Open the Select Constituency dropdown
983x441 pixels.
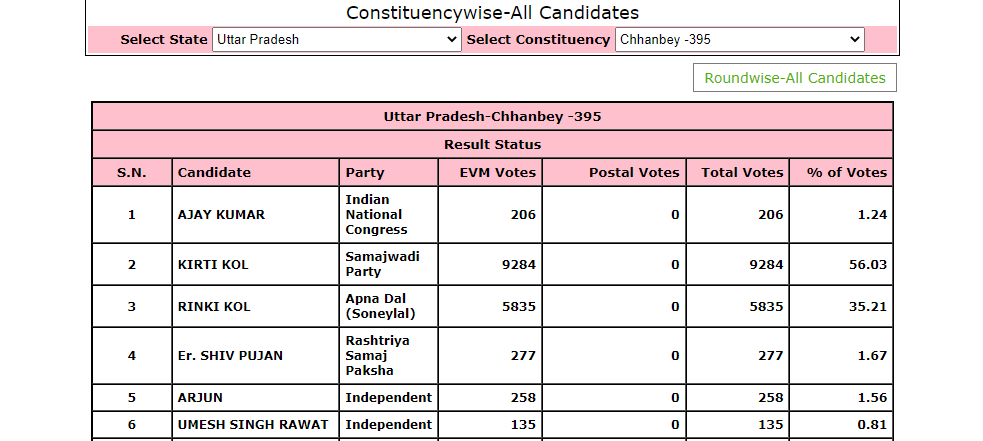tap(740, 40)
